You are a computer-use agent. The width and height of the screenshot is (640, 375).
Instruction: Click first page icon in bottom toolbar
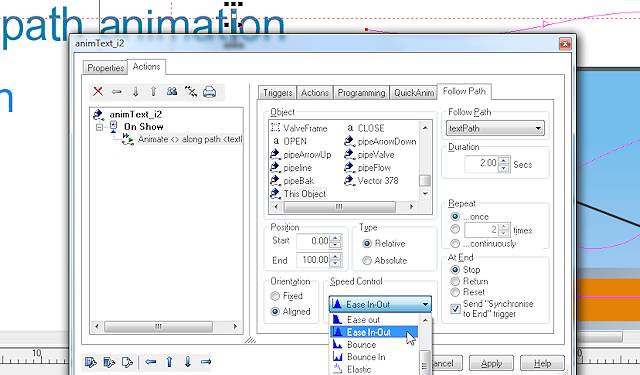pyautogui.click(x=91, y=362)
